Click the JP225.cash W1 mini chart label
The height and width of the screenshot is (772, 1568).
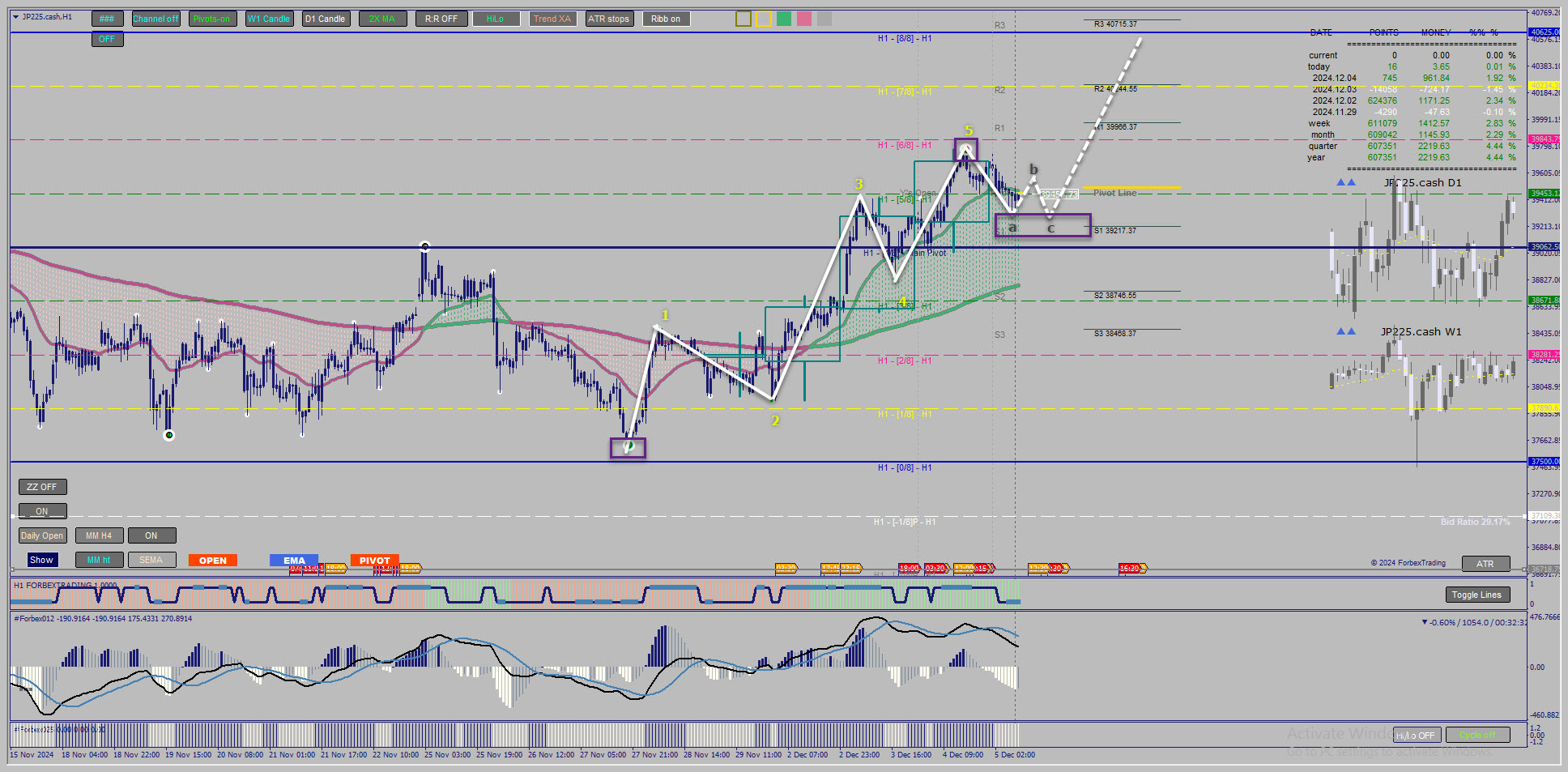click(x=1421, y=332)
